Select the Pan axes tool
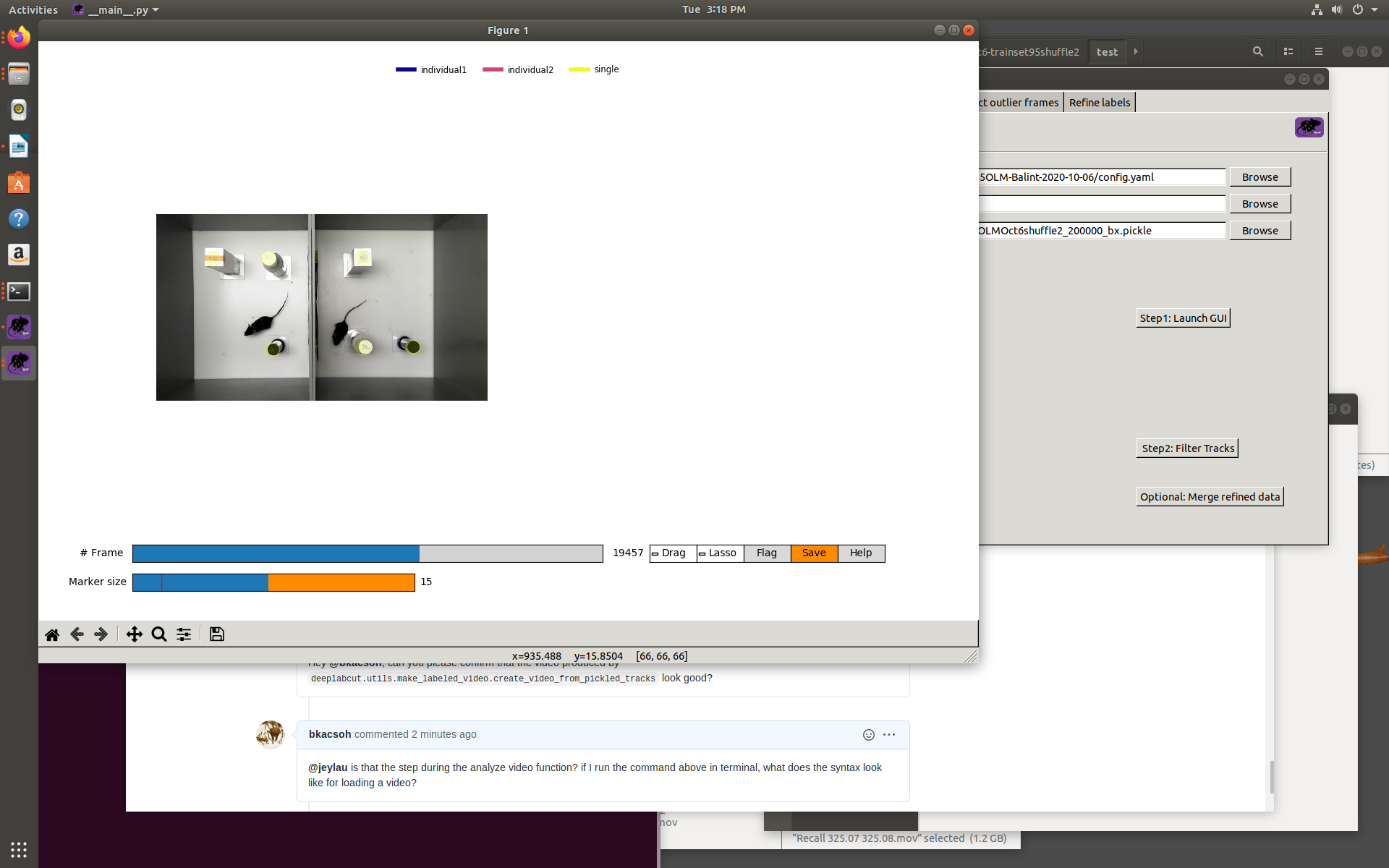Viewport: 1389px width, 868px height. coord(135,634)
